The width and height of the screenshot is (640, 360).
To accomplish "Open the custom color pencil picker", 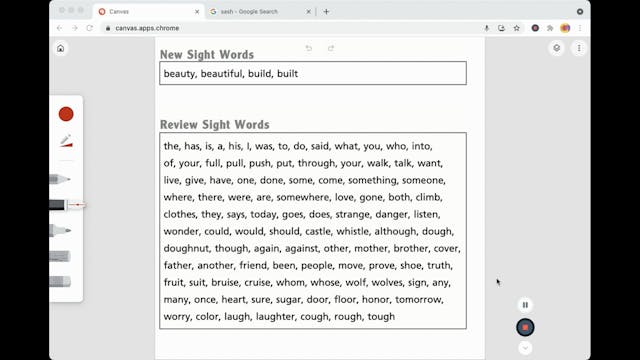I will (x=66, y=141).
